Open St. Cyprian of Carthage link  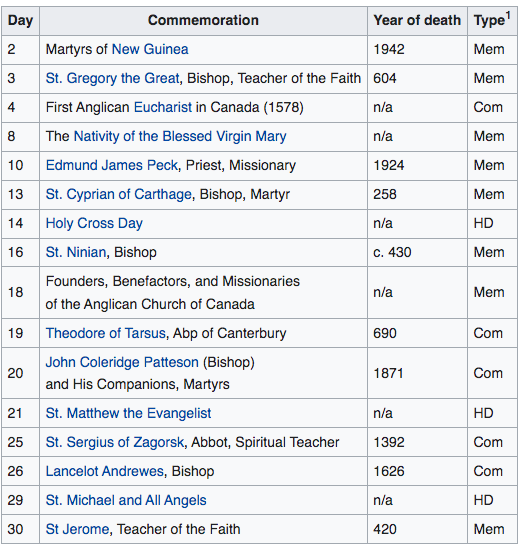pos(119,194)
